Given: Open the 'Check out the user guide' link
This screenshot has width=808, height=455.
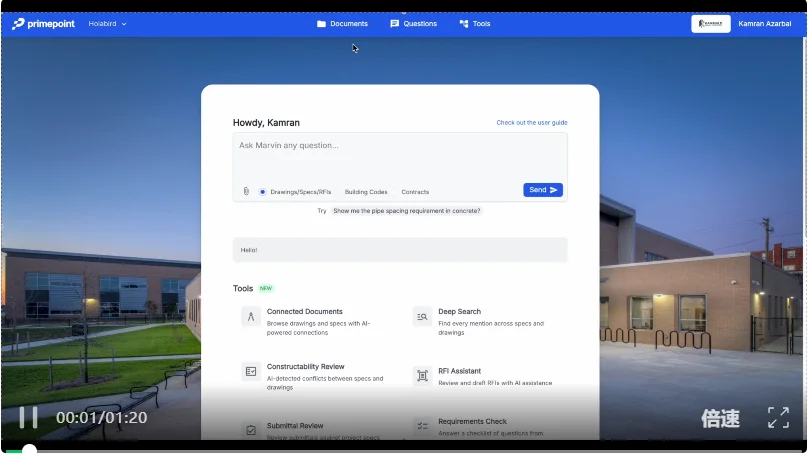Looking at the screenshot, I should 532,123.
